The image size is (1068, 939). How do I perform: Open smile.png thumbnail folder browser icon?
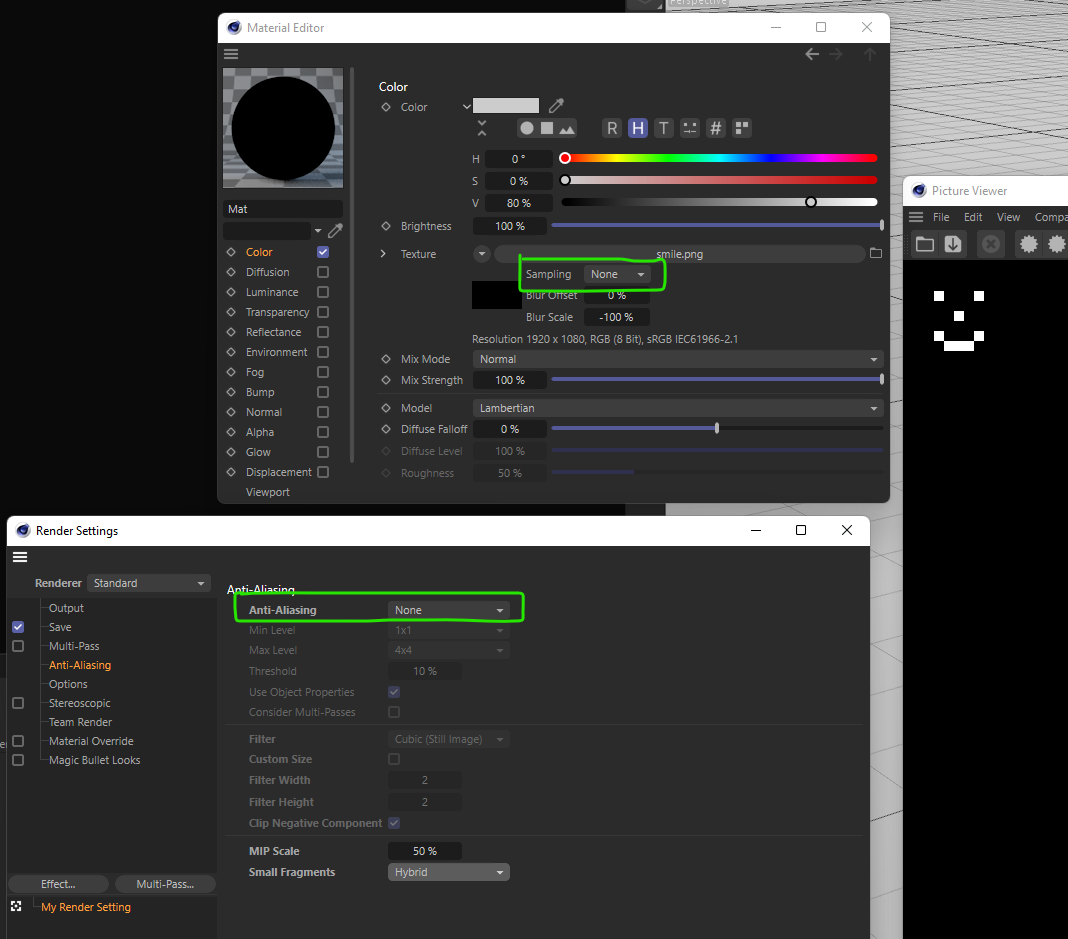875,254
